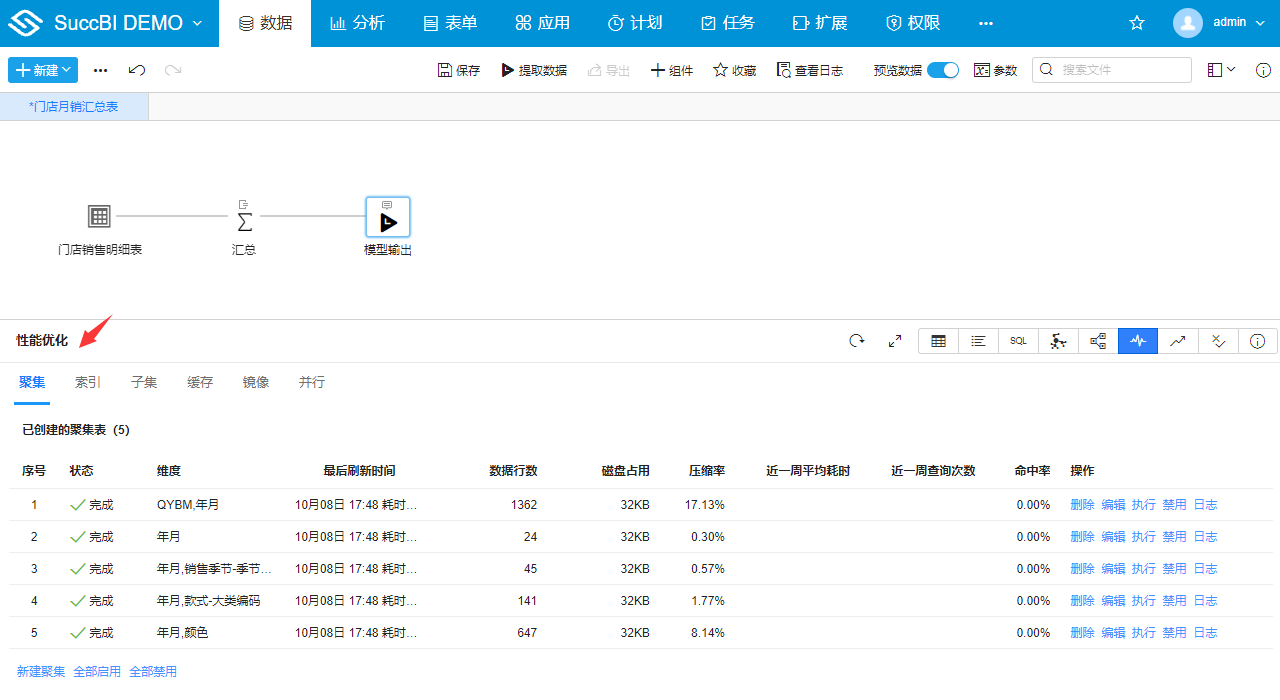Open the SQL view panel

(x=1017, y=341)
